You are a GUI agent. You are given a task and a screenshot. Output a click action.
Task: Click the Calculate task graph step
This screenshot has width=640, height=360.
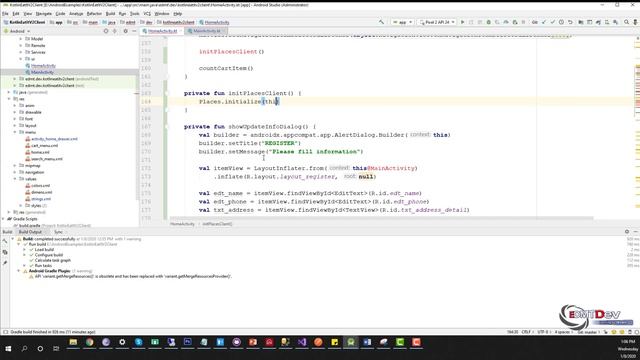pos(53,260)
